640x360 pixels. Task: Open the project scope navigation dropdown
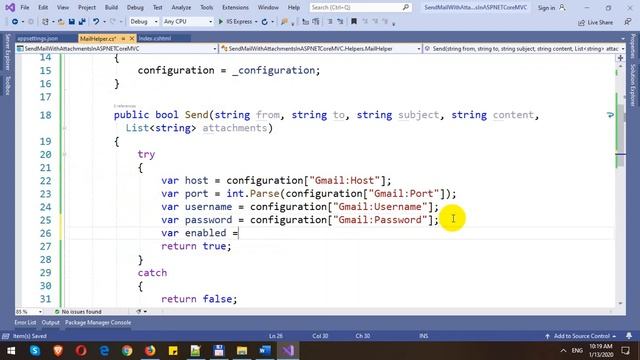tap(117, 49)
